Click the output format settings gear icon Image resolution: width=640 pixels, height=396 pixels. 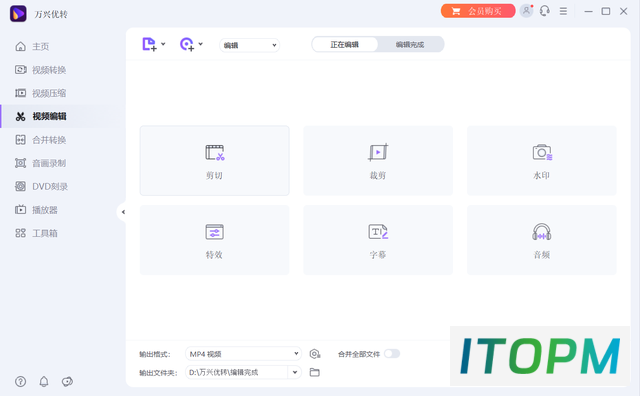[x=315, y=354]
